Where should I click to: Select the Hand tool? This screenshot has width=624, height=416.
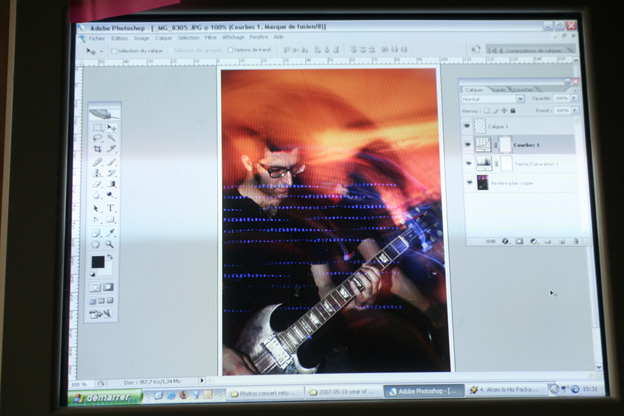(x=96, y=244)
